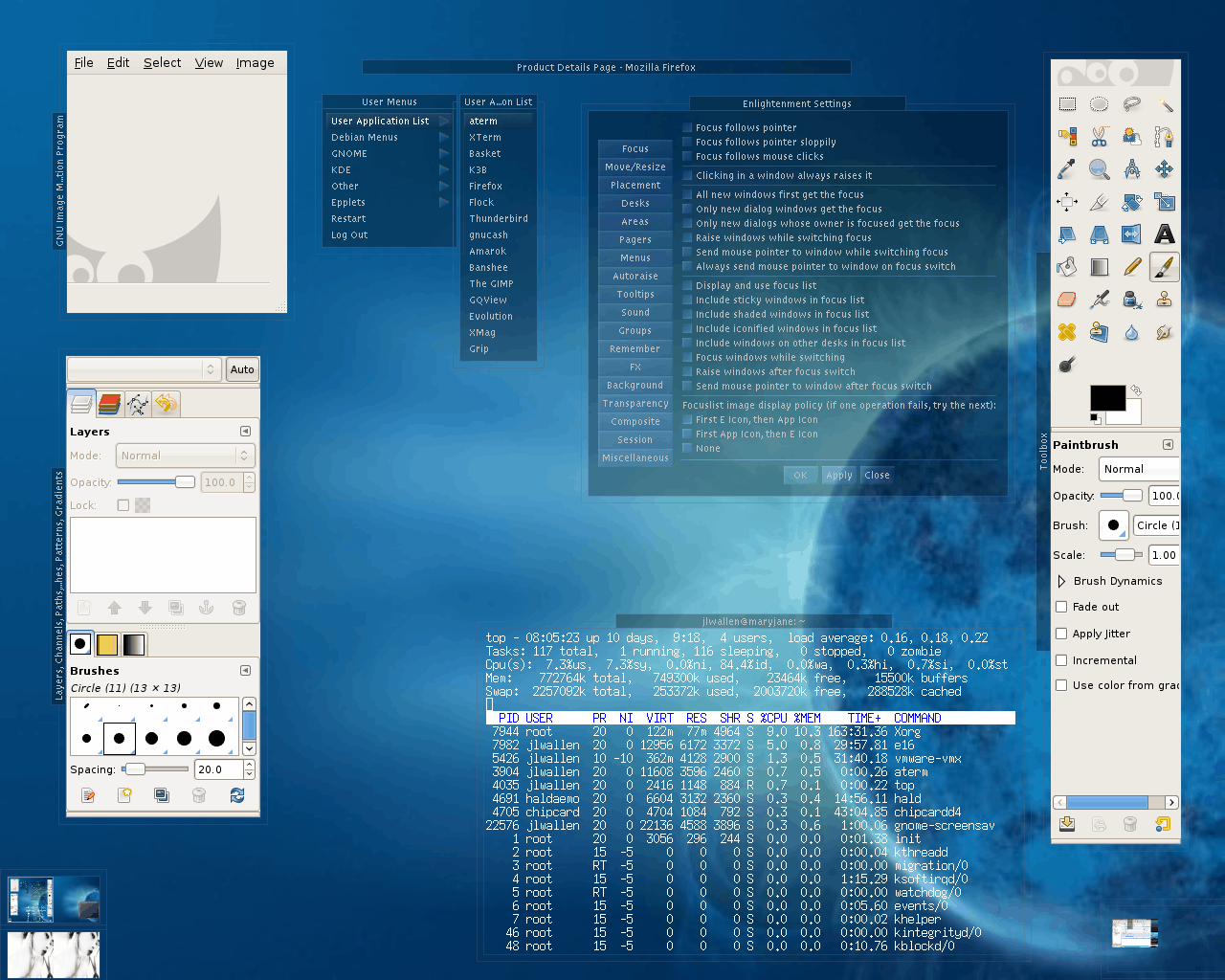Activate the Scissors Select tool
Screen dimensions: 1225x980
pyautogui.click(x=1100, y=137)
